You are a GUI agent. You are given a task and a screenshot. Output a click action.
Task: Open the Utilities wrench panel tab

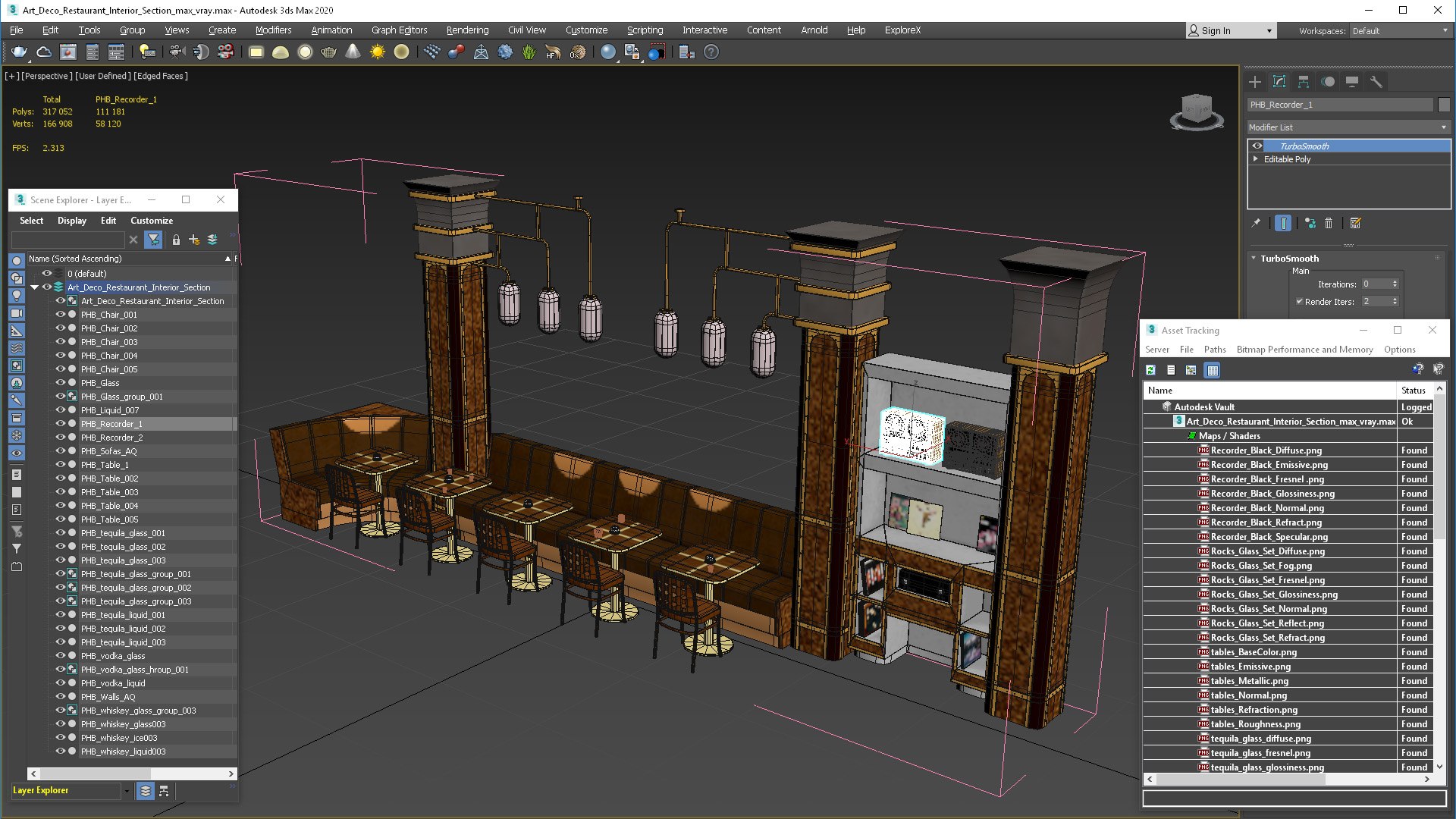click(x=1376, y=82)
